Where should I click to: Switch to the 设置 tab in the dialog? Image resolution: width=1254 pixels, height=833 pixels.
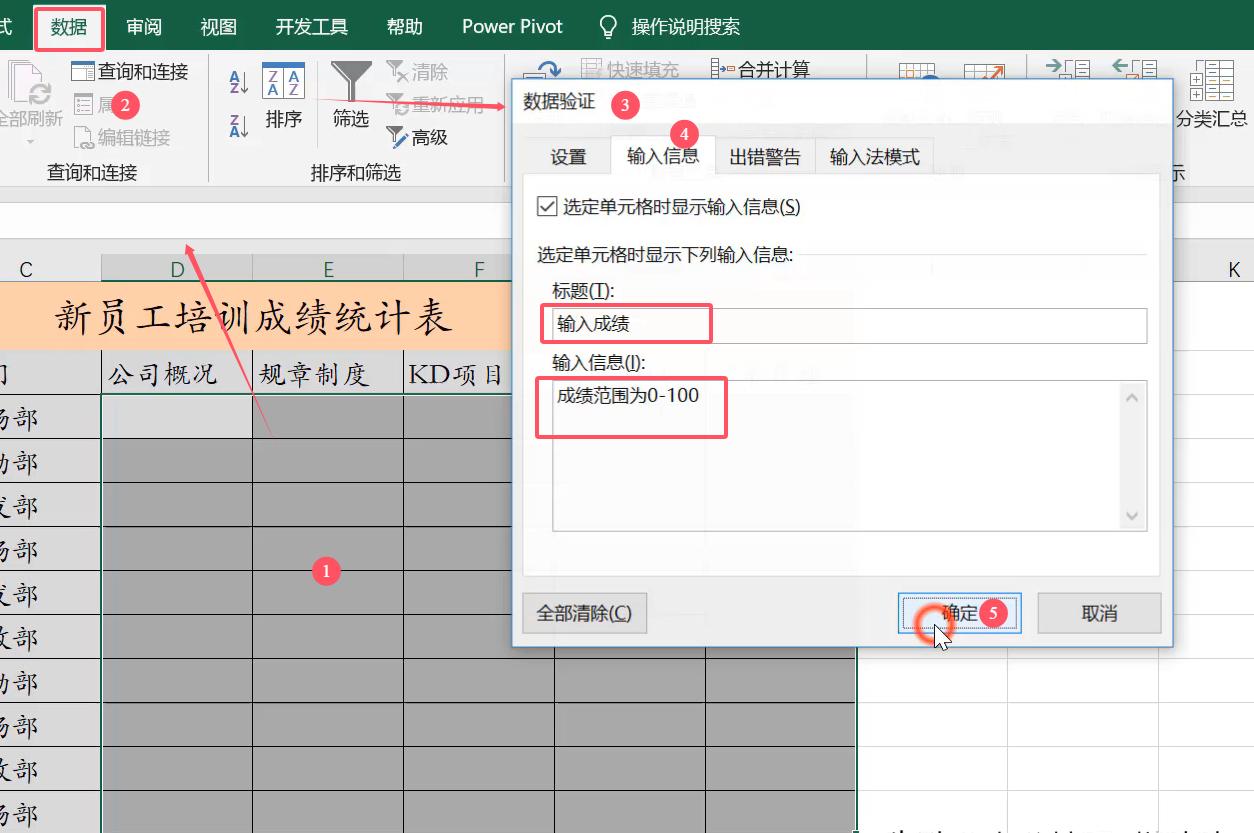point(568,157)
